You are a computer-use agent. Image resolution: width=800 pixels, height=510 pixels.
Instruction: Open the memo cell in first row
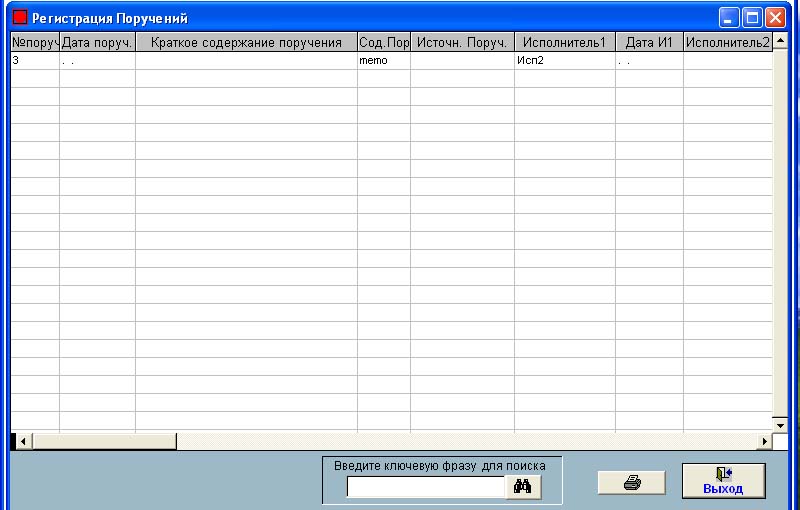click(384, 60)
